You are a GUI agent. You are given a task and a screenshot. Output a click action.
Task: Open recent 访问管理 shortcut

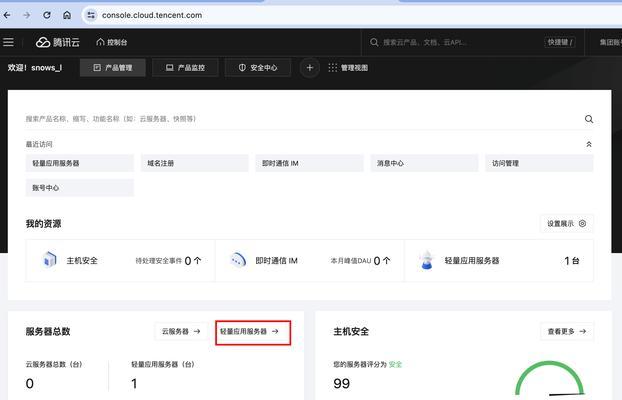coord(539,163)
